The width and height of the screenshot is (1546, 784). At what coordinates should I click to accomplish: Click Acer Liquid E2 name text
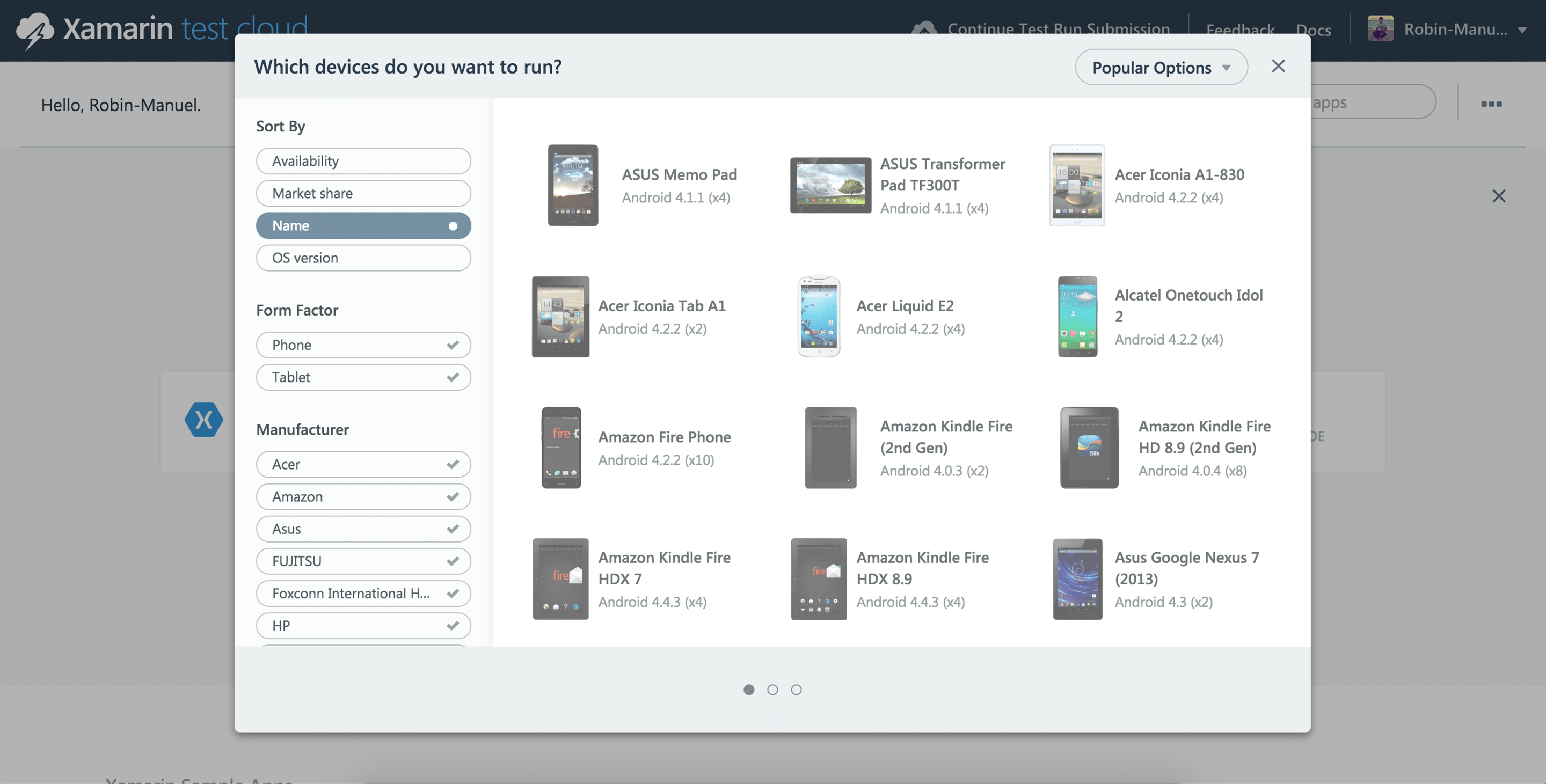click(905, 306)
